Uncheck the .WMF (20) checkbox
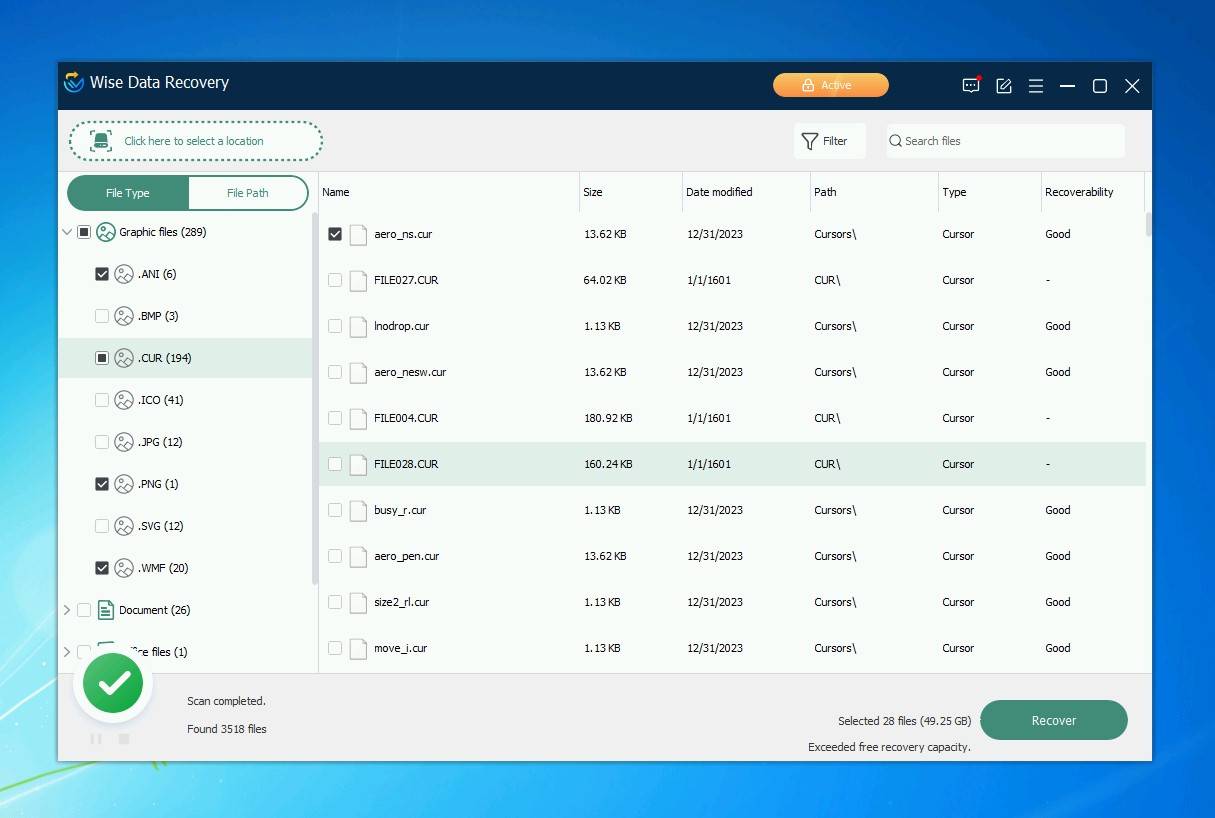The height and width of the screenshot is (818, 1215). click(x=102, y=568)
